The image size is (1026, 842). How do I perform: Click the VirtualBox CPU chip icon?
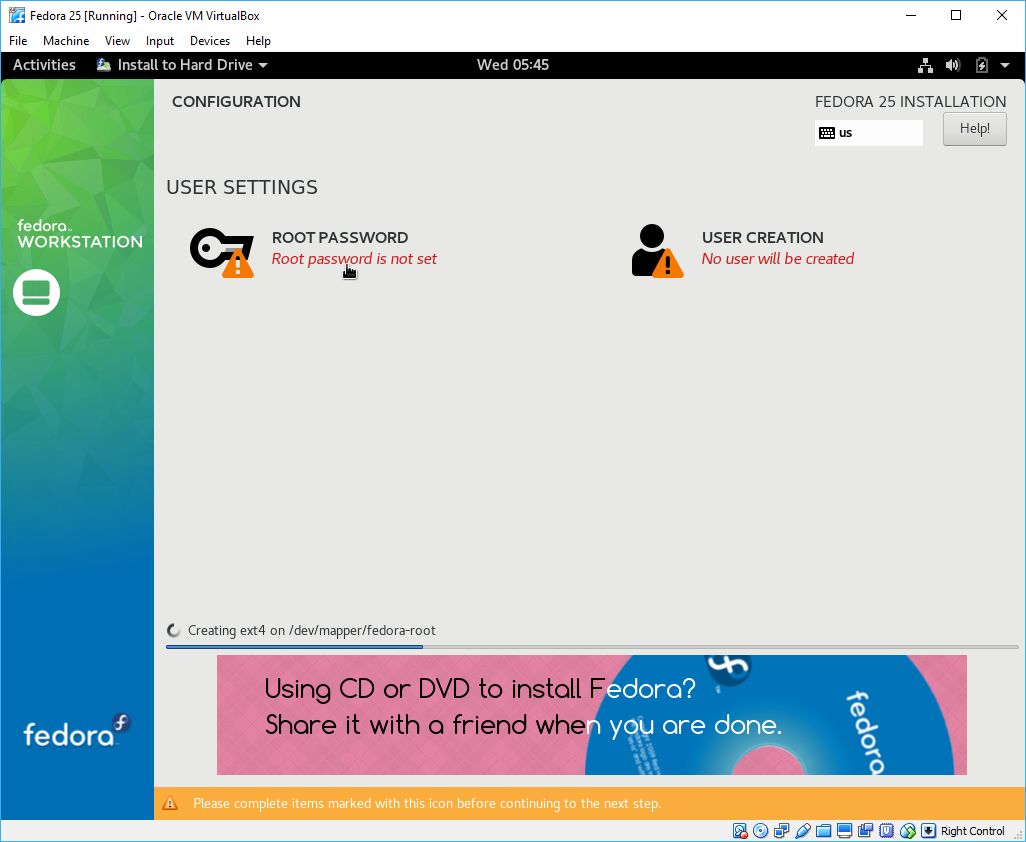[x=886, y=831]
